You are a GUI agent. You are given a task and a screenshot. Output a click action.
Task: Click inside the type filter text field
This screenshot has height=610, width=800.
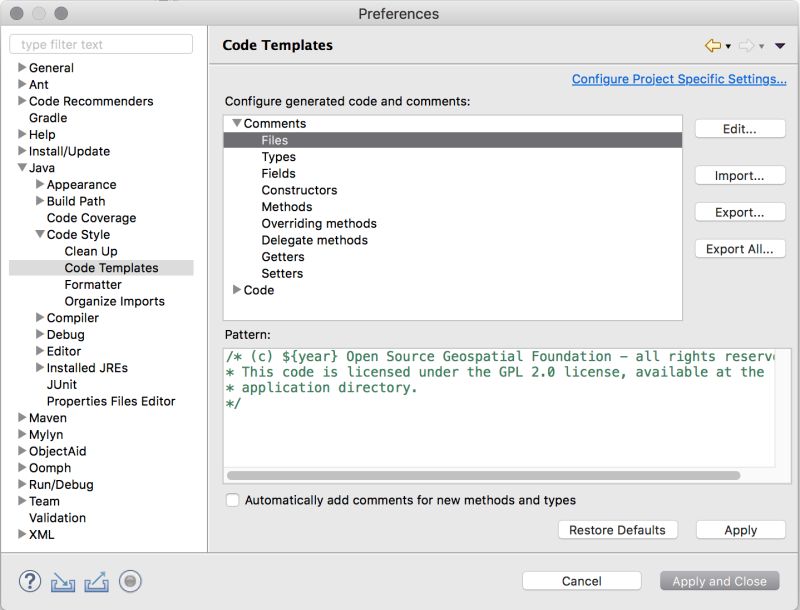tap(100, 44)
